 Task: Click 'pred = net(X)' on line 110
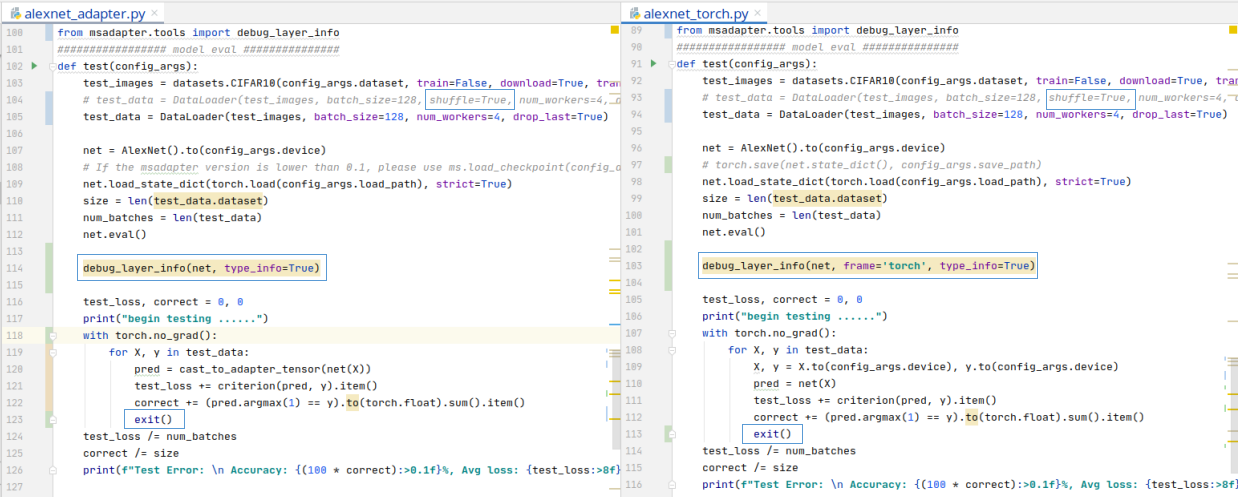[x=794, y=383]
